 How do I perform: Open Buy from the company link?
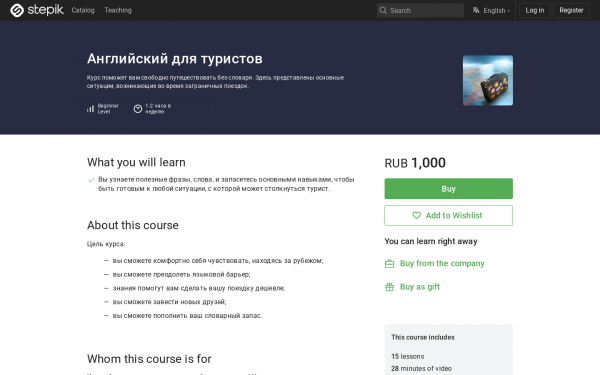pos(442,263)
